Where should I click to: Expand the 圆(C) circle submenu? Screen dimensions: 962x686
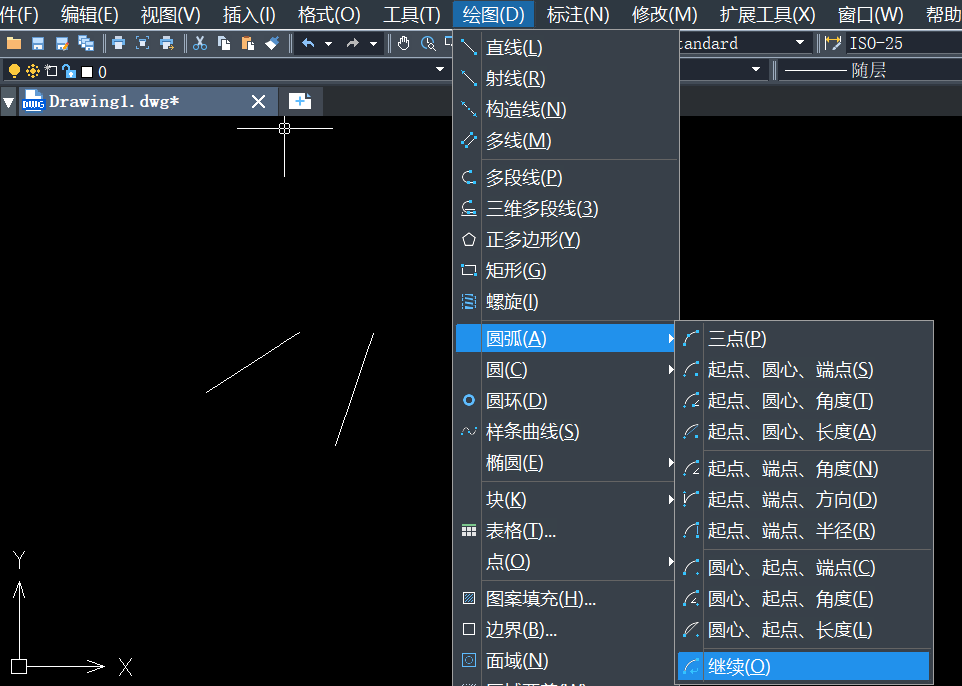pyautogui.click(x=567, y=370)
